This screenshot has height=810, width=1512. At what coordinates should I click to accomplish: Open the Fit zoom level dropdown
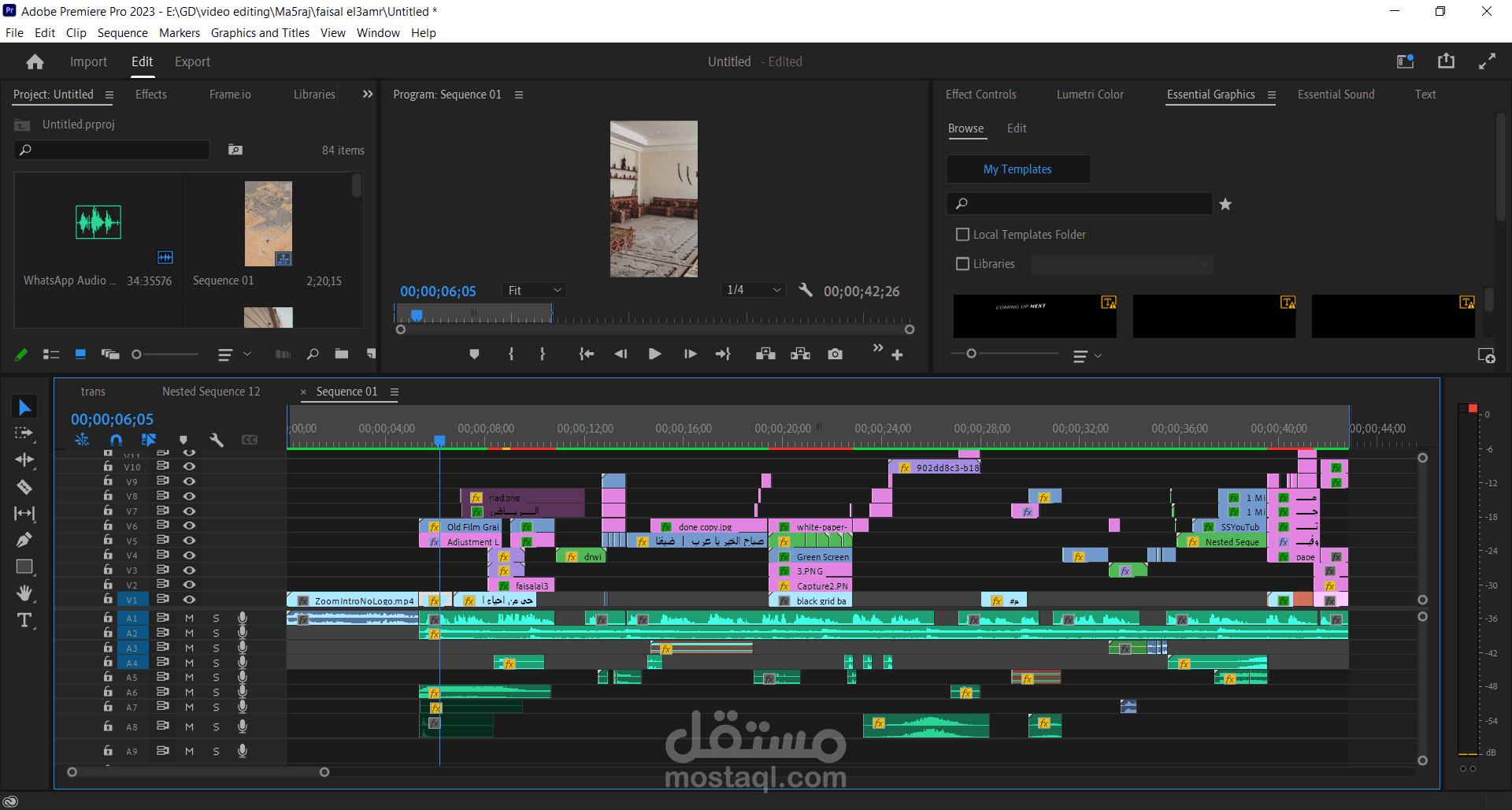pos(534,291)
